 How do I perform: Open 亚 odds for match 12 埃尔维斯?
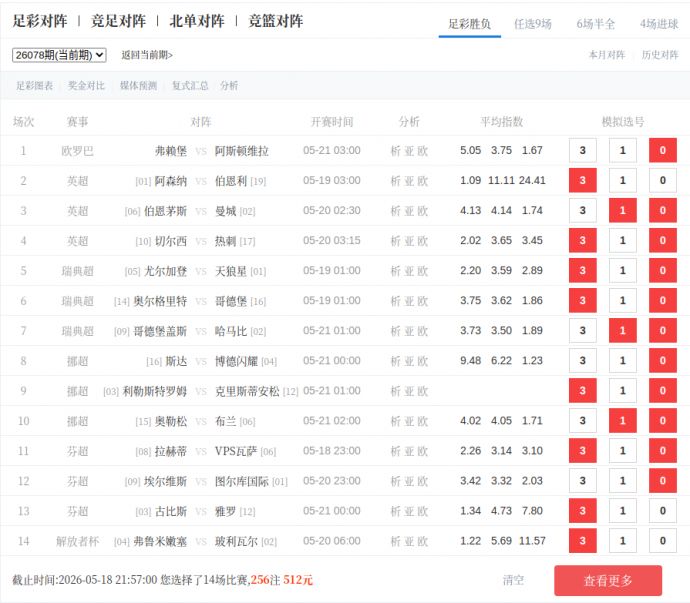click(409, 481)
